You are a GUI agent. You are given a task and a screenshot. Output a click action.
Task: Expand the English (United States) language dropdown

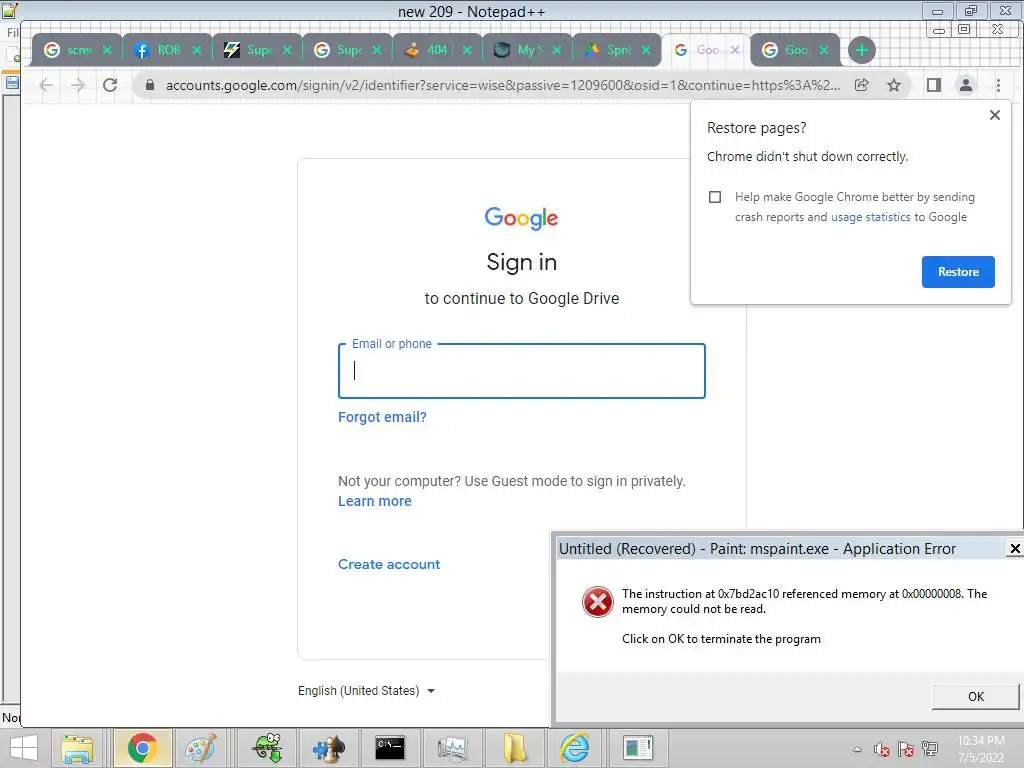point(366,691)
